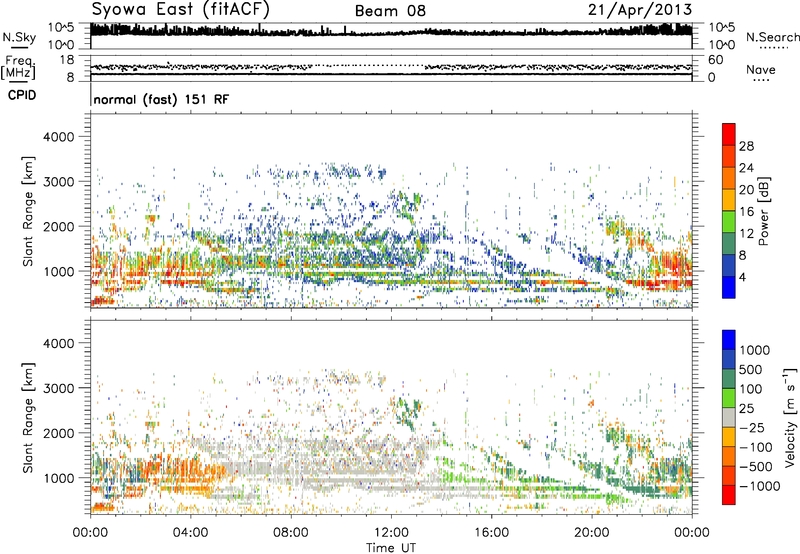Click the 'CPID' label
800x554 pixels.
22,95
